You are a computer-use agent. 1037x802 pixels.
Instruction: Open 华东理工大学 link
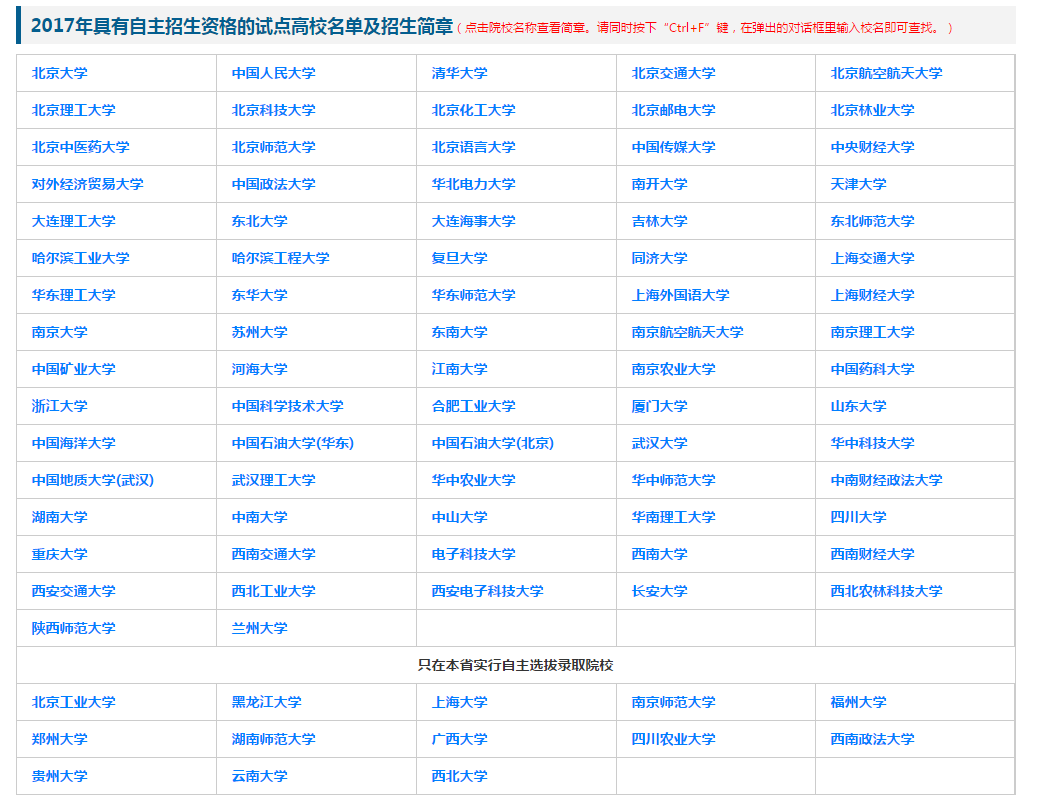(73, 296)
